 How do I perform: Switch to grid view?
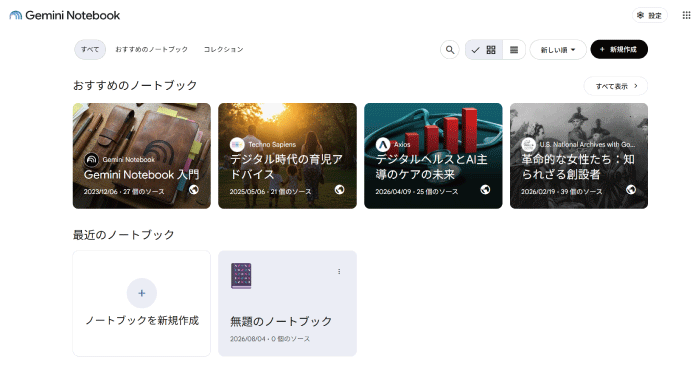[484, 49]
